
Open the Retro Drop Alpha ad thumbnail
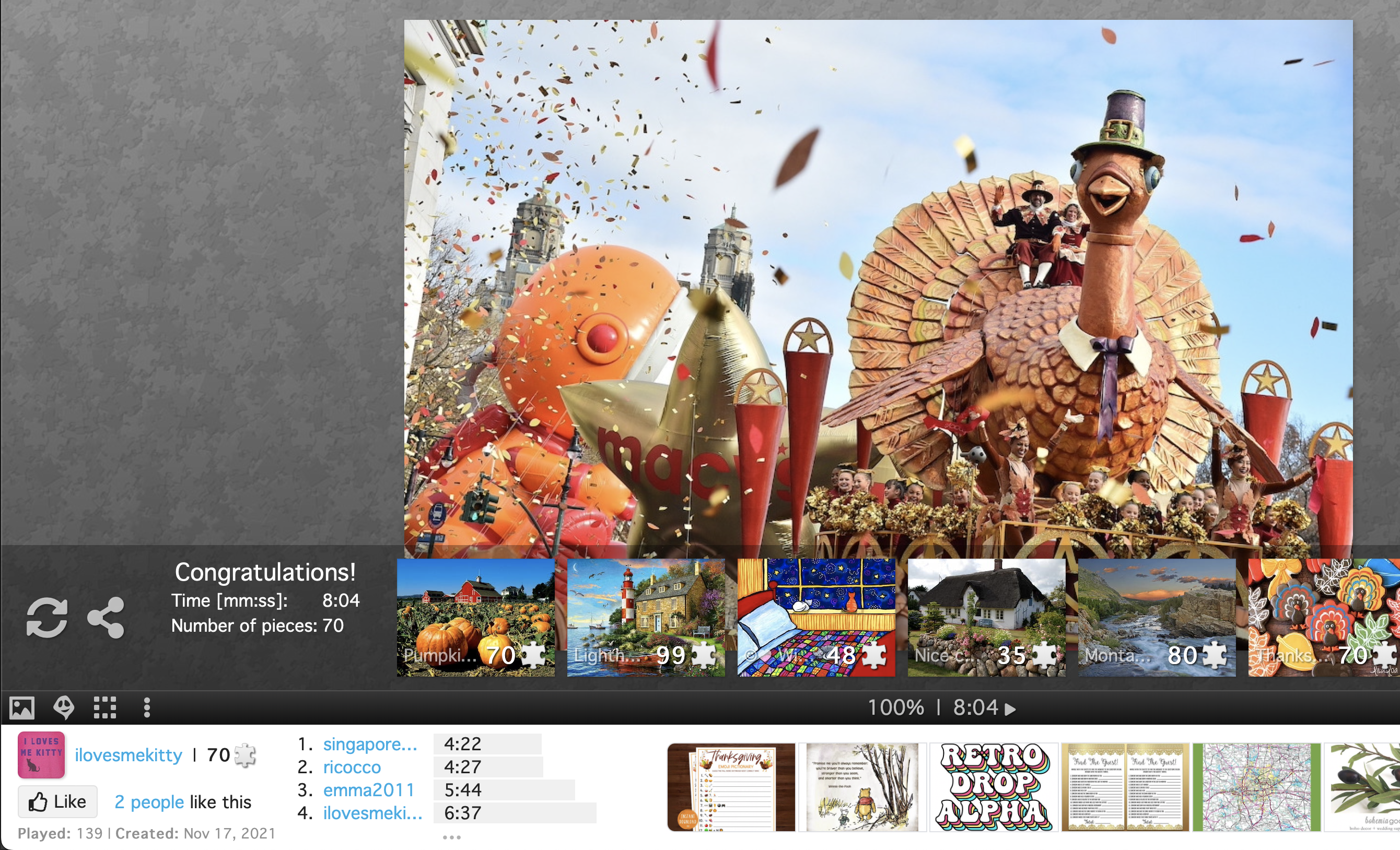click(994, 787)
